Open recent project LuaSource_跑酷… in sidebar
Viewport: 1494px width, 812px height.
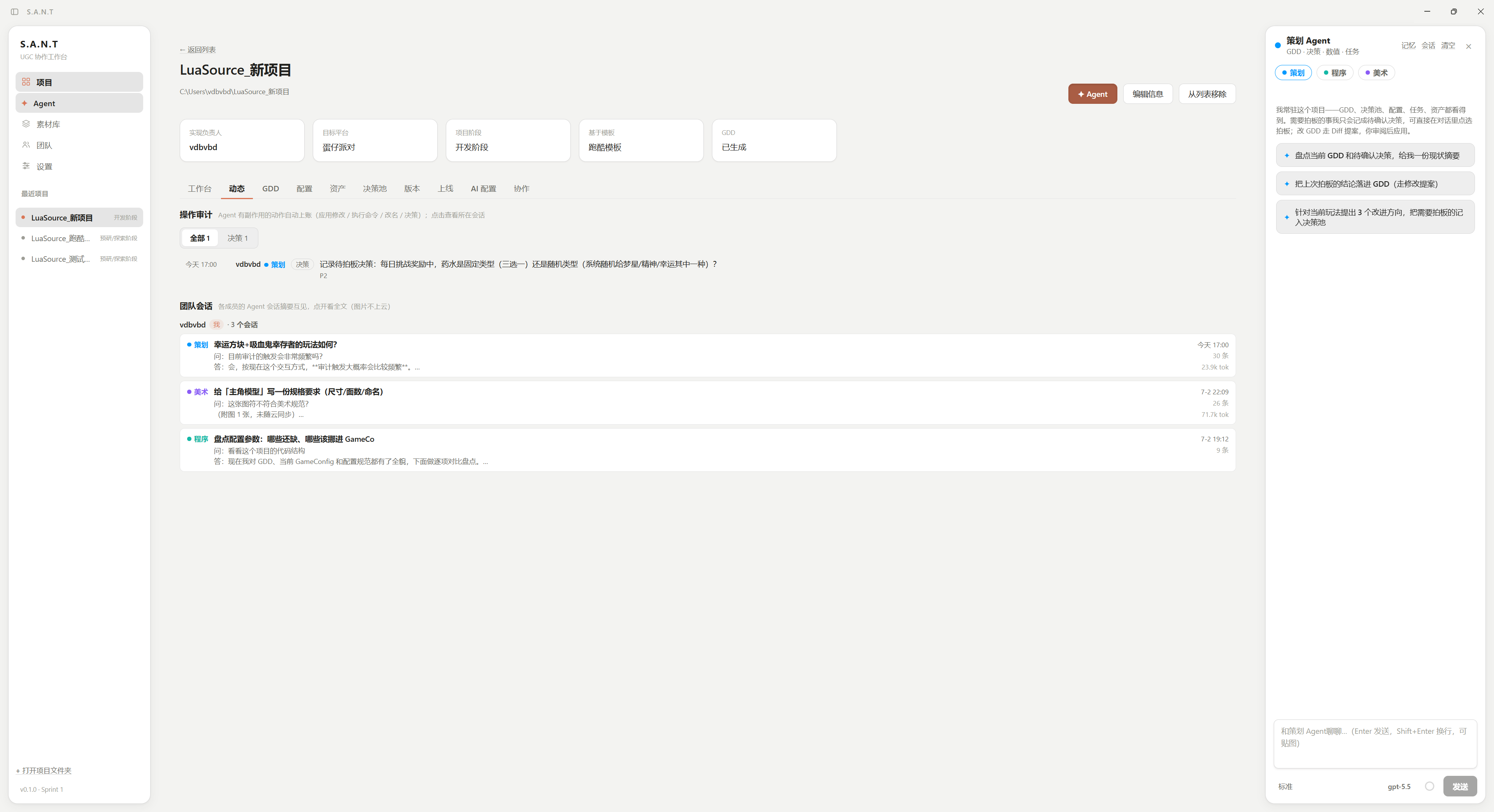(79, 238)
